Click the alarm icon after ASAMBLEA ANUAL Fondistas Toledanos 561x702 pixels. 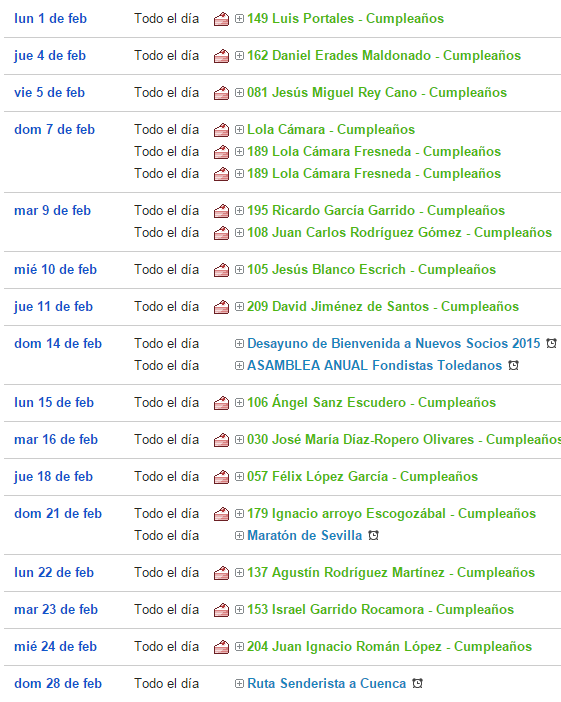tap(514, 365)
